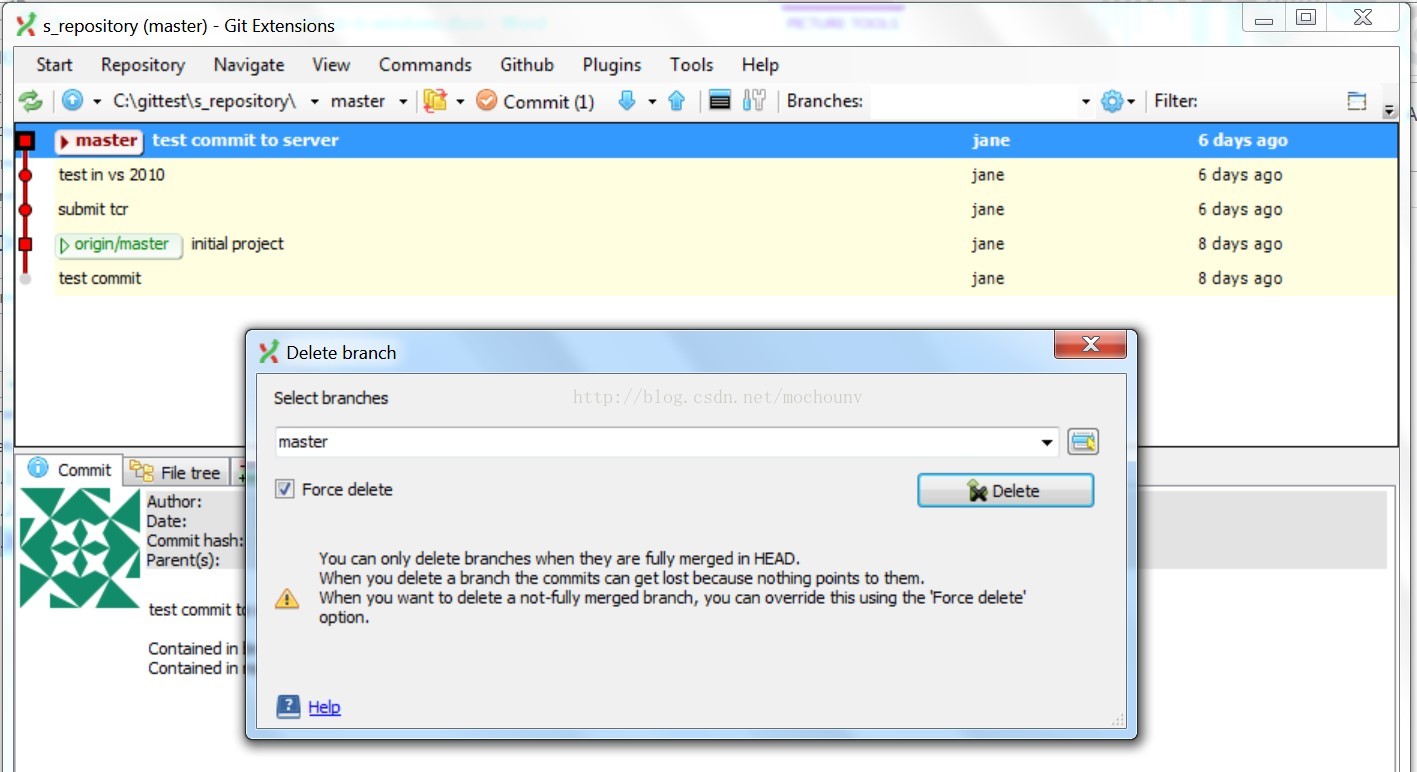Screen dimensions: 1417x772
Task: Uncheck the Force delete checkbox
Action: pos(285,489)
